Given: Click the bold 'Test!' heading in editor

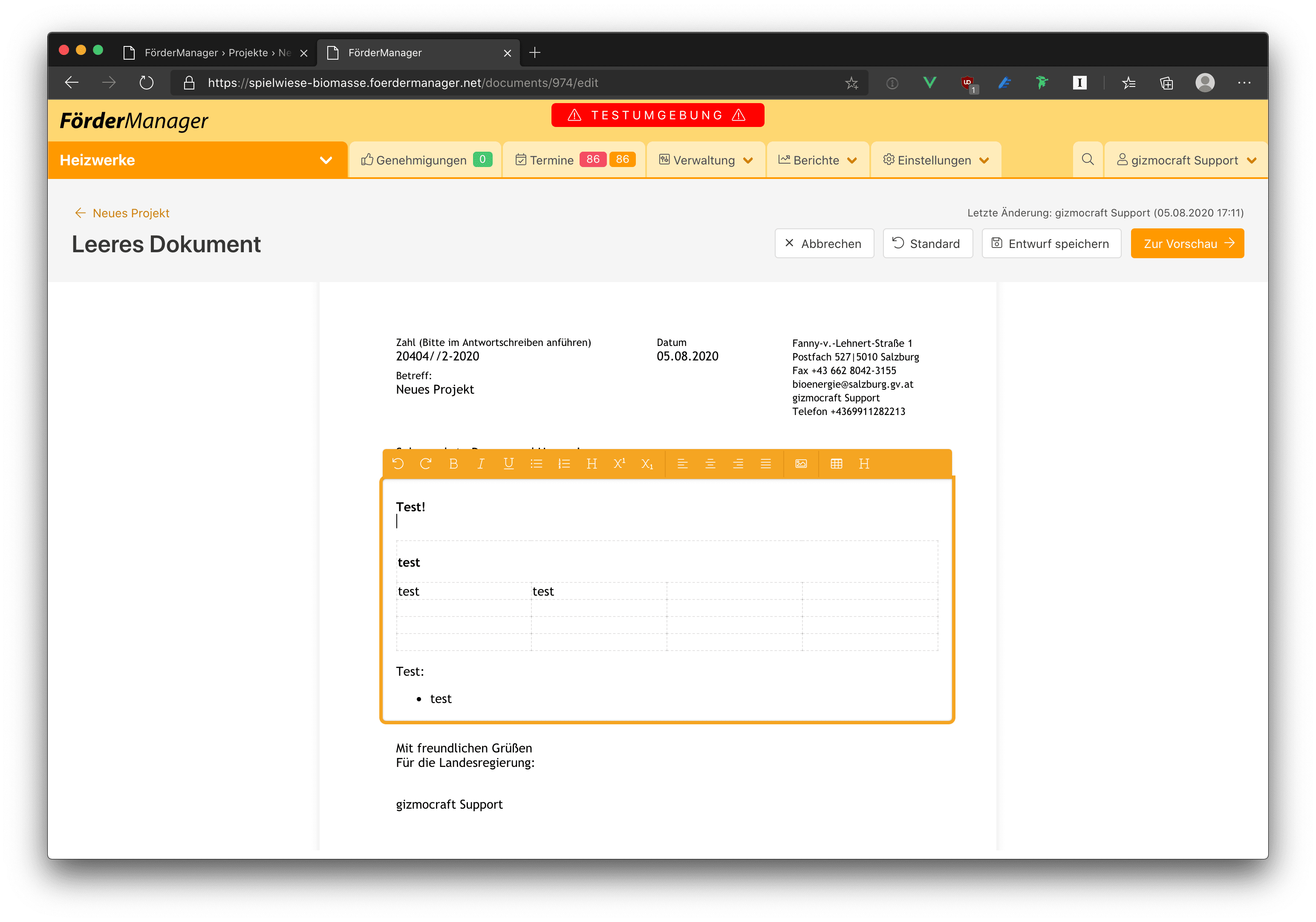Looking at the screenshot, I should coord(411,507).
